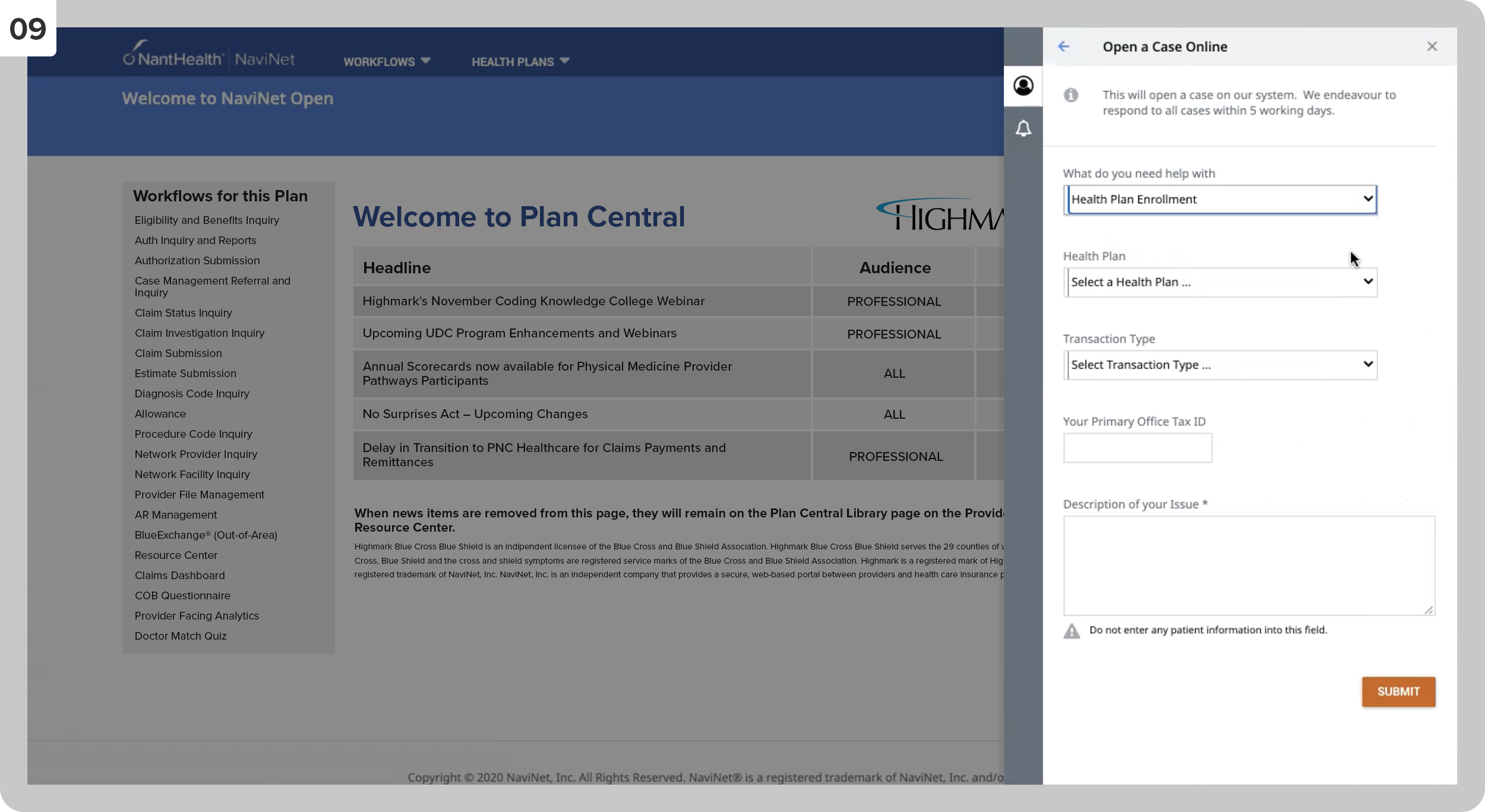Click the 'Workflows for this Plan' heading

pyautogui.click(x=220, y=196)
